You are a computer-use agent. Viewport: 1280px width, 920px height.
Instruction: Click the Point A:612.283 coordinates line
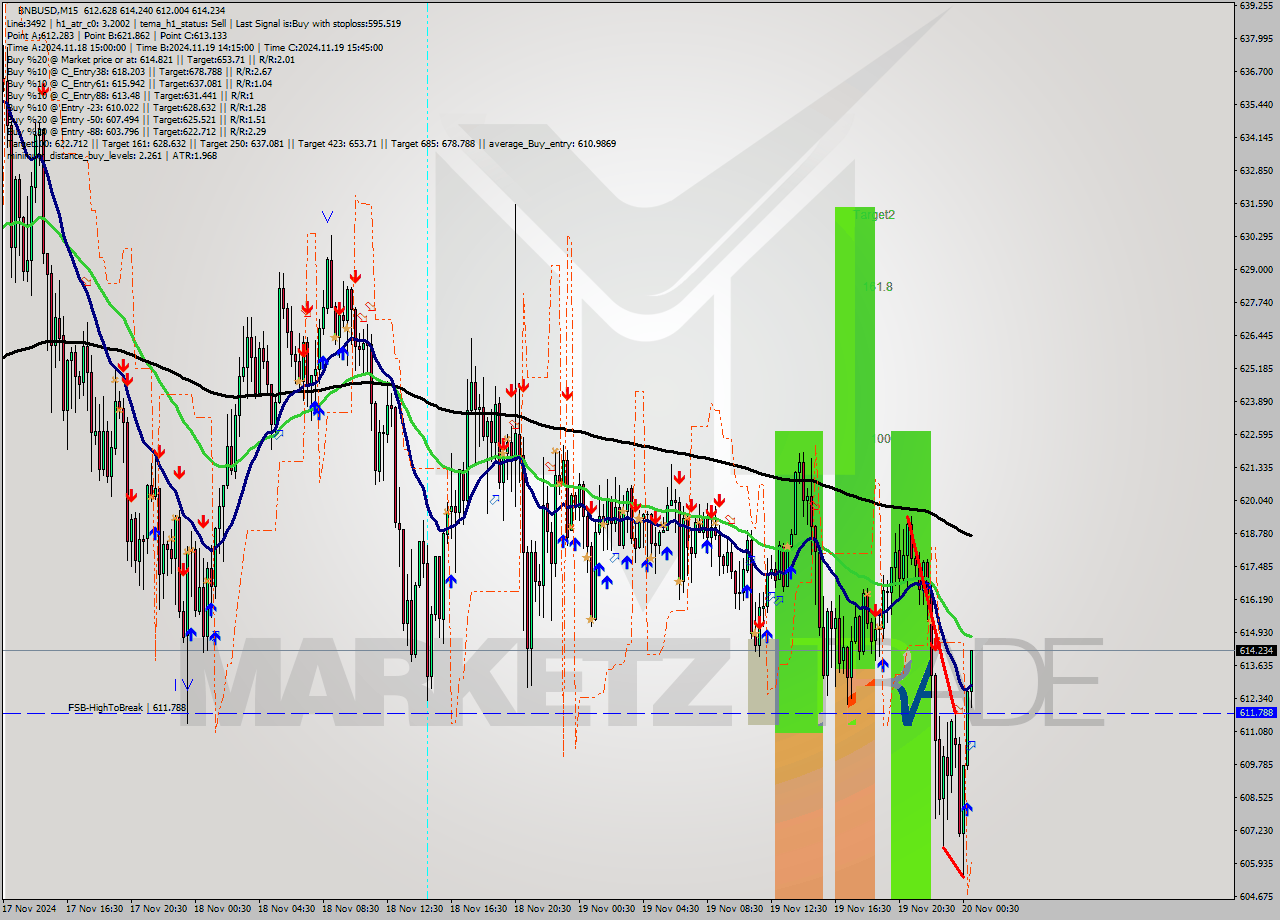coord(117,35)
